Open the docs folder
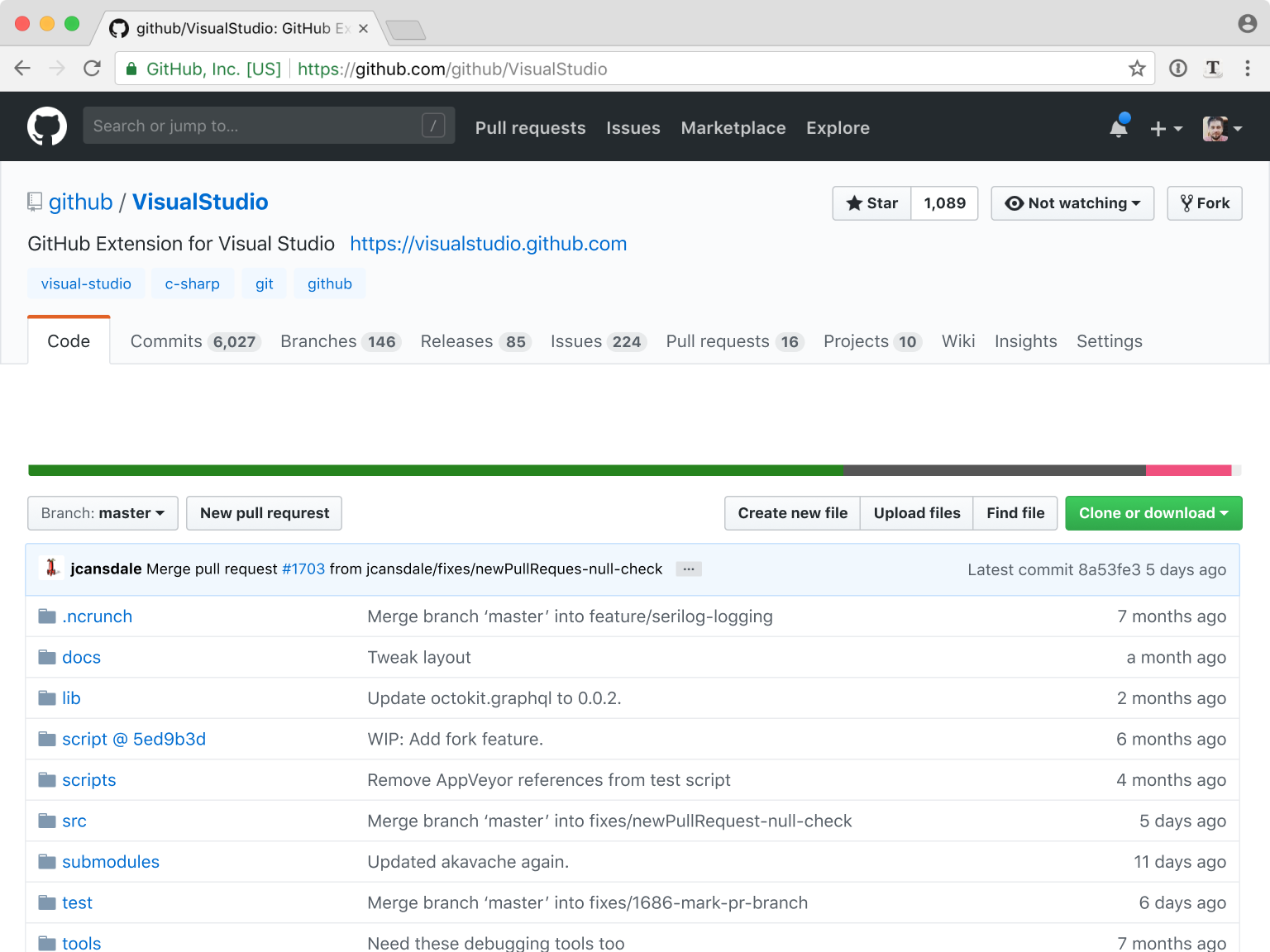Viewport: 1270px width, 952px height. 81,658
